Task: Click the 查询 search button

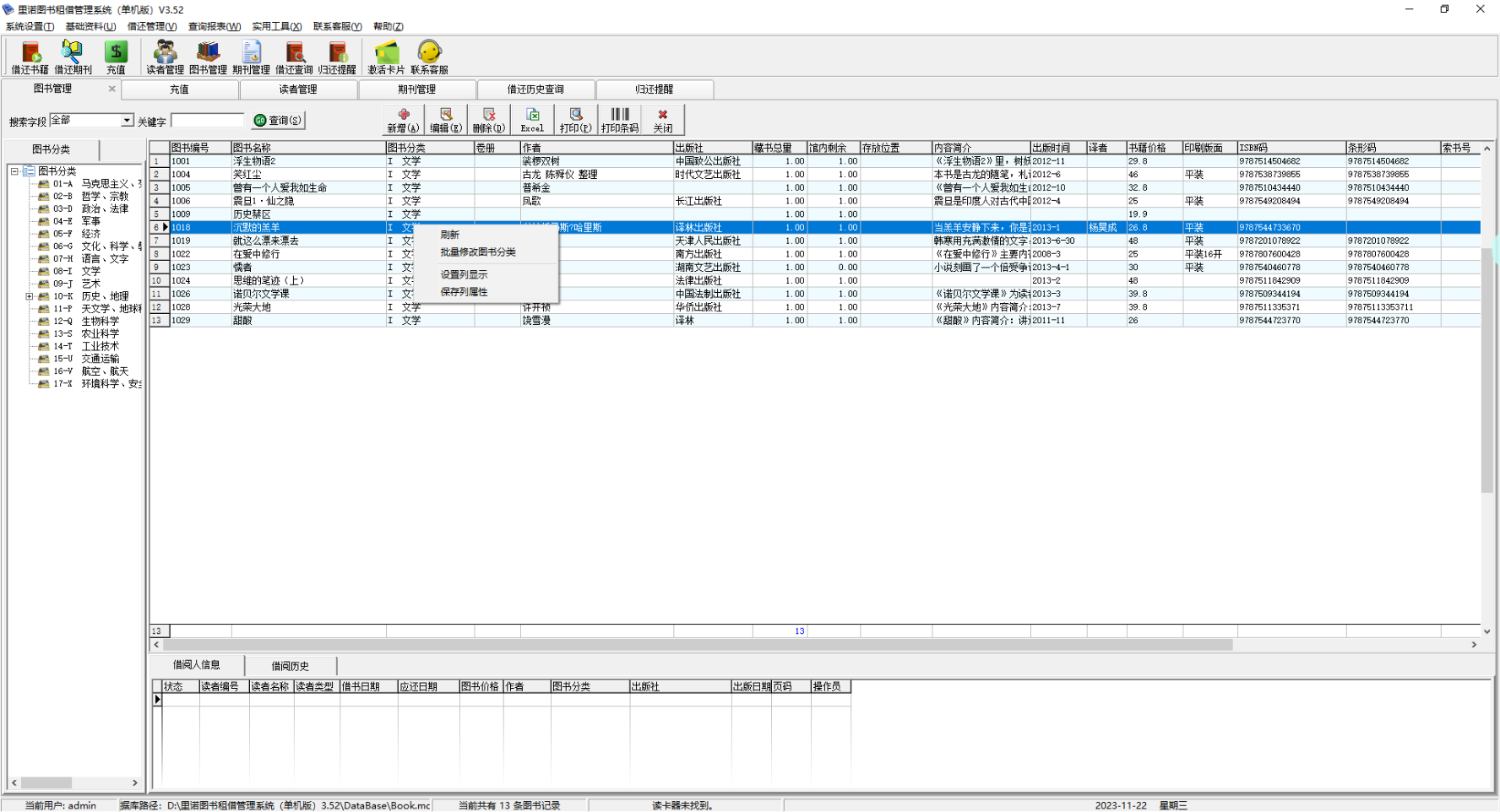Action: click(279, 121)
